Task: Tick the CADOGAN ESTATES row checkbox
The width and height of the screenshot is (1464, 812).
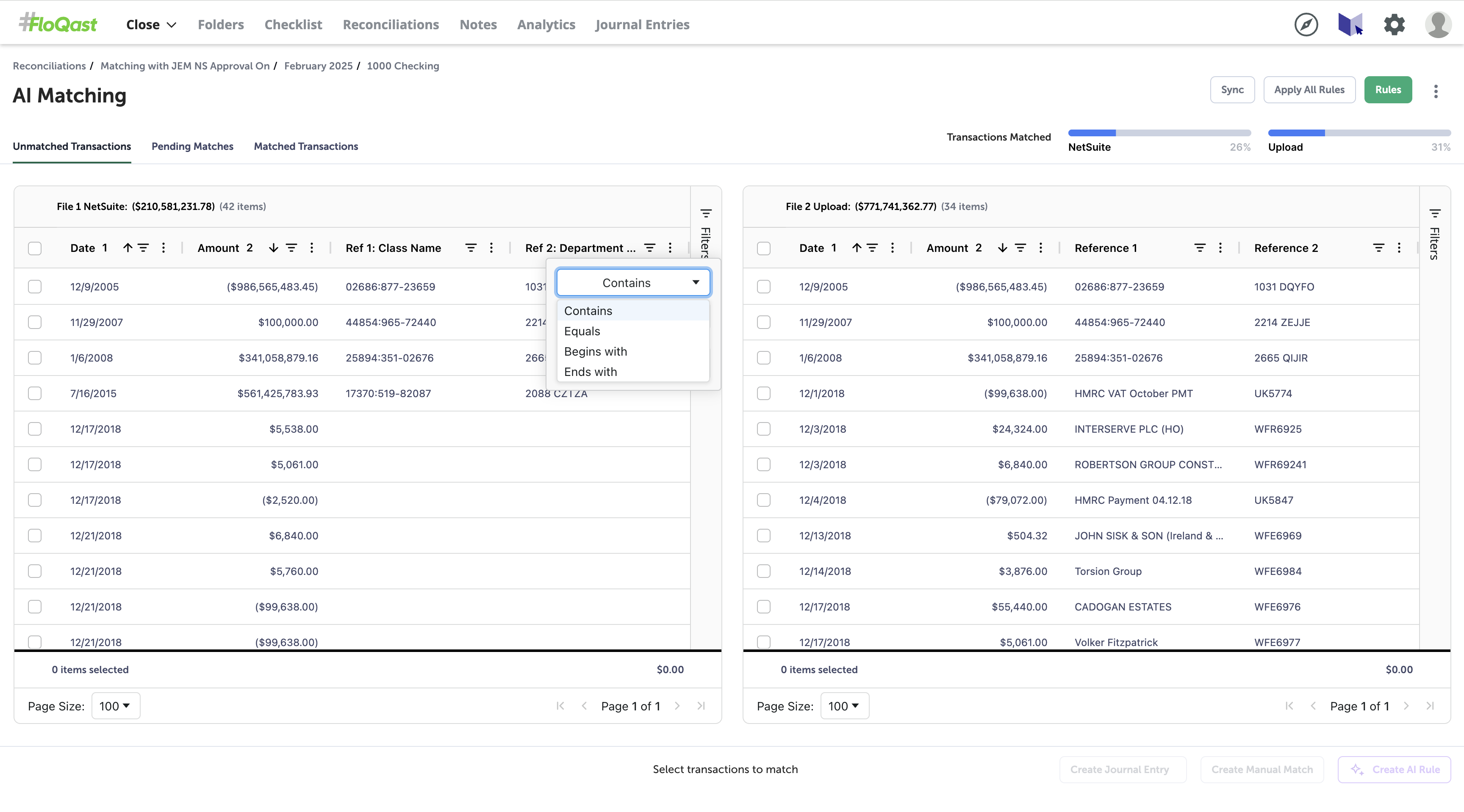Action: 763,606
